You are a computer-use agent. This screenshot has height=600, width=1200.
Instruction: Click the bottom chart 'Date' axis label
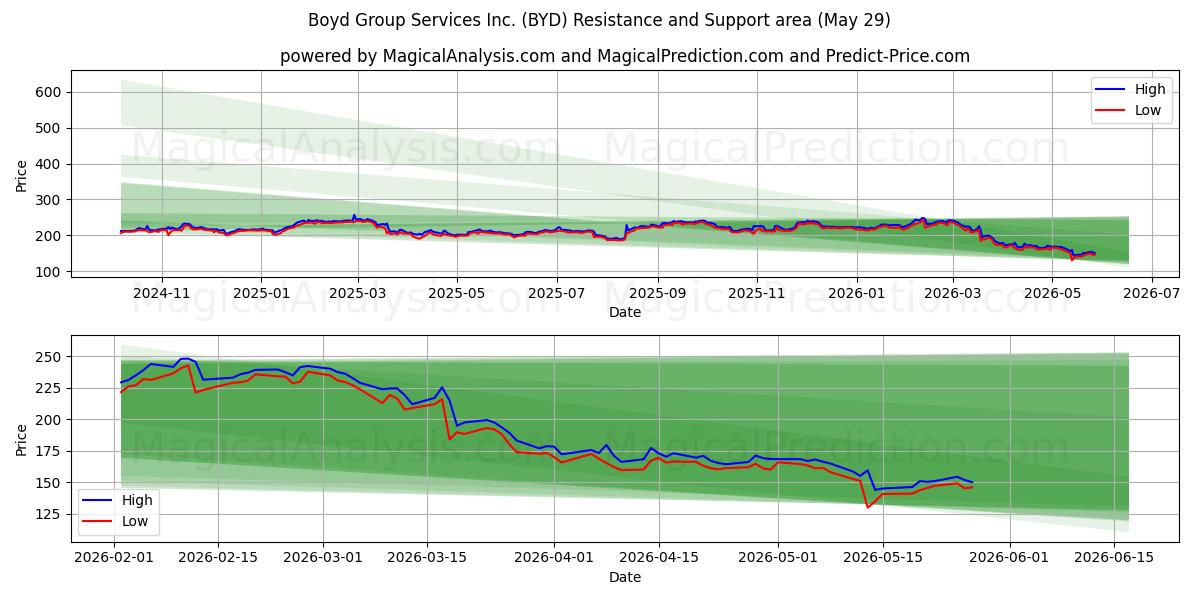tap(625, 577)
